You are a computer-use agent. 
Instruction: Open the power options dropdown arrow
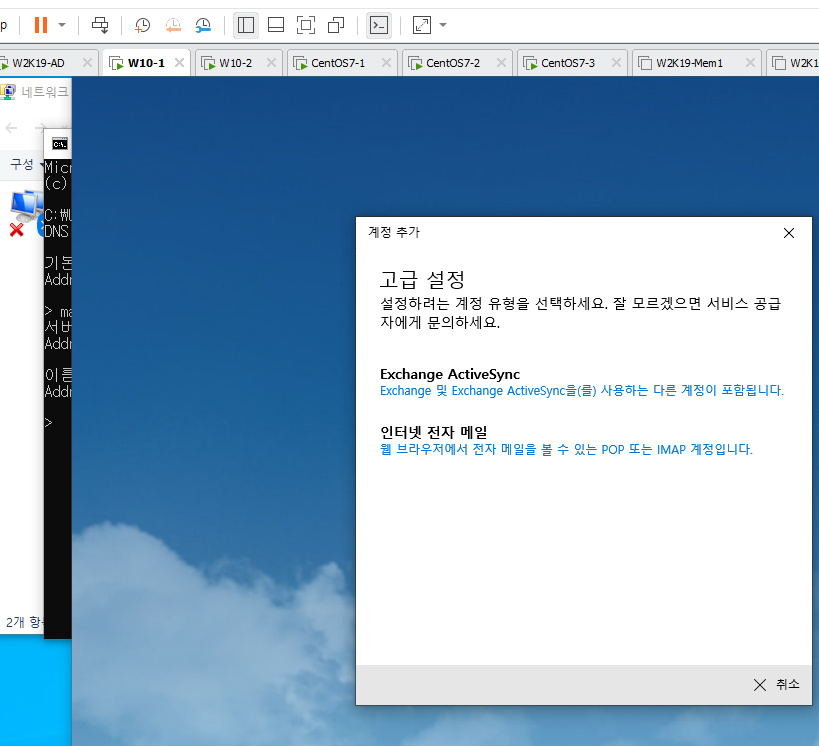(x=62, y=25)
